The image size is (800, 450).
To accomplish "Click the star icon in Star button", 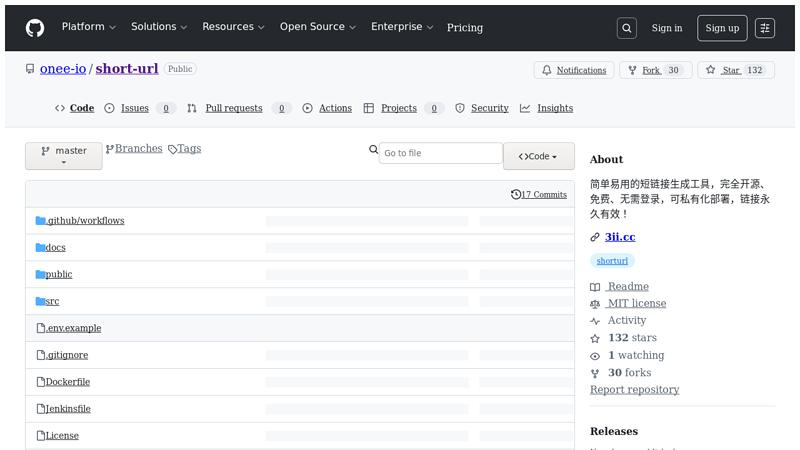I will coord(710,69).
